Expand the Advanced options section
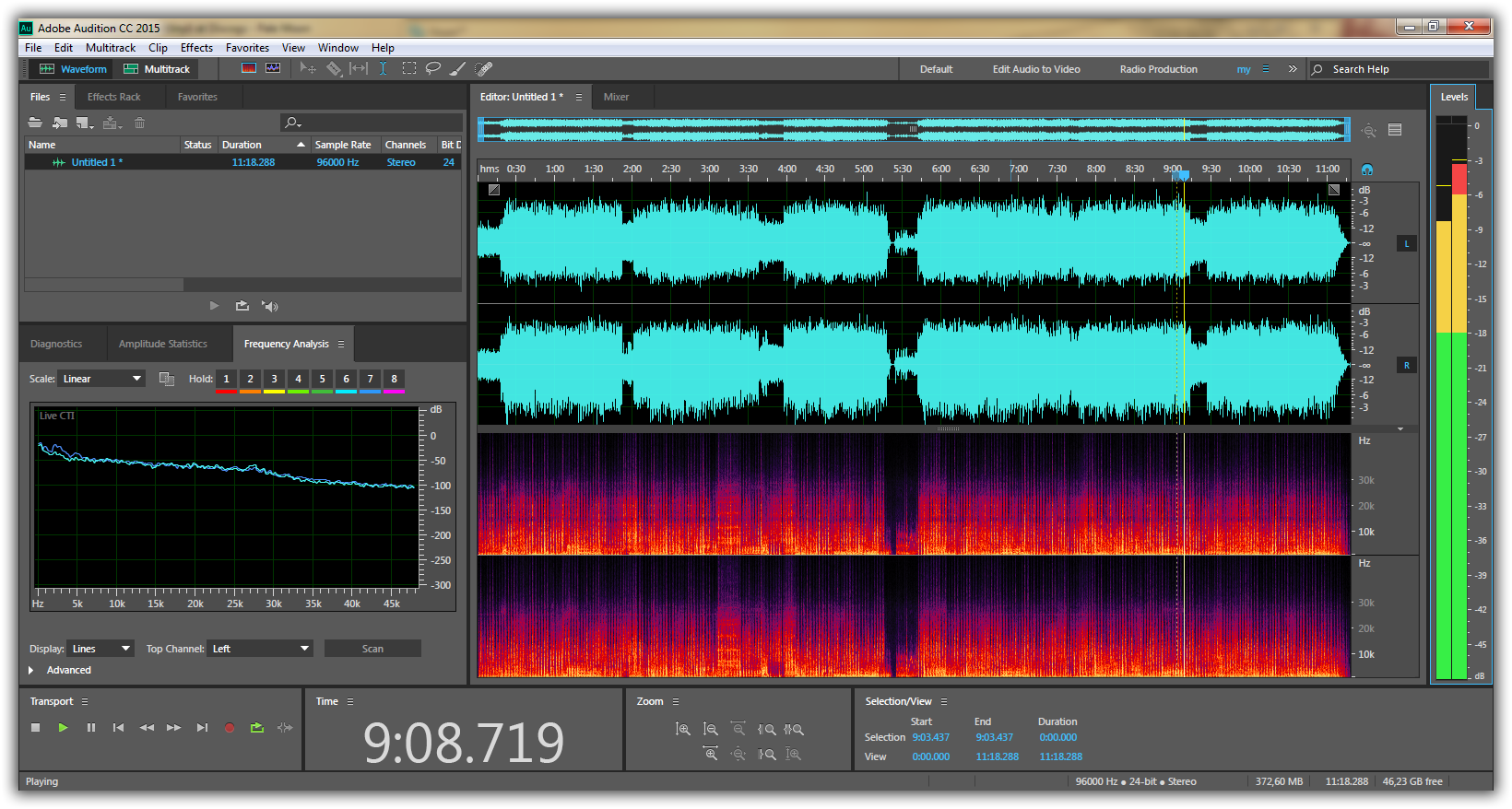1512x809 pixels. tap(31, 670)
